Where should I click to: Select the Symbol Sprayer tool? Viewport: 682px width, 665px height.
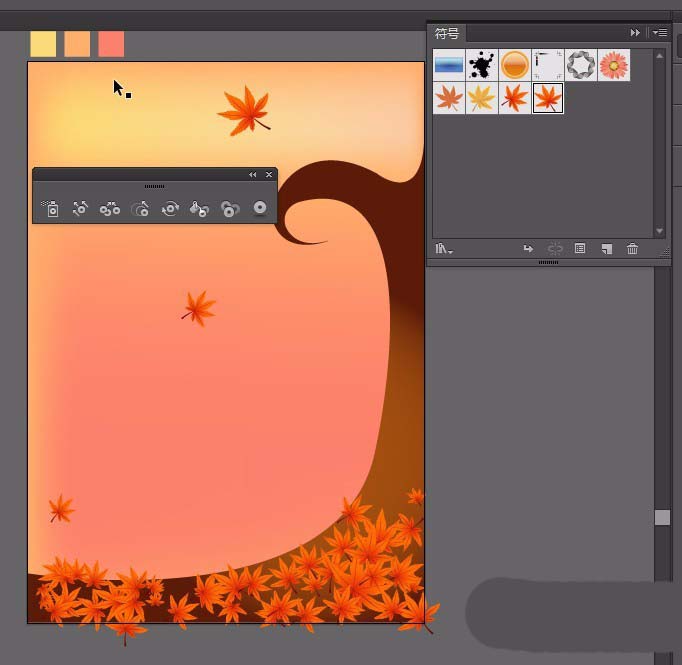[50, 208]
